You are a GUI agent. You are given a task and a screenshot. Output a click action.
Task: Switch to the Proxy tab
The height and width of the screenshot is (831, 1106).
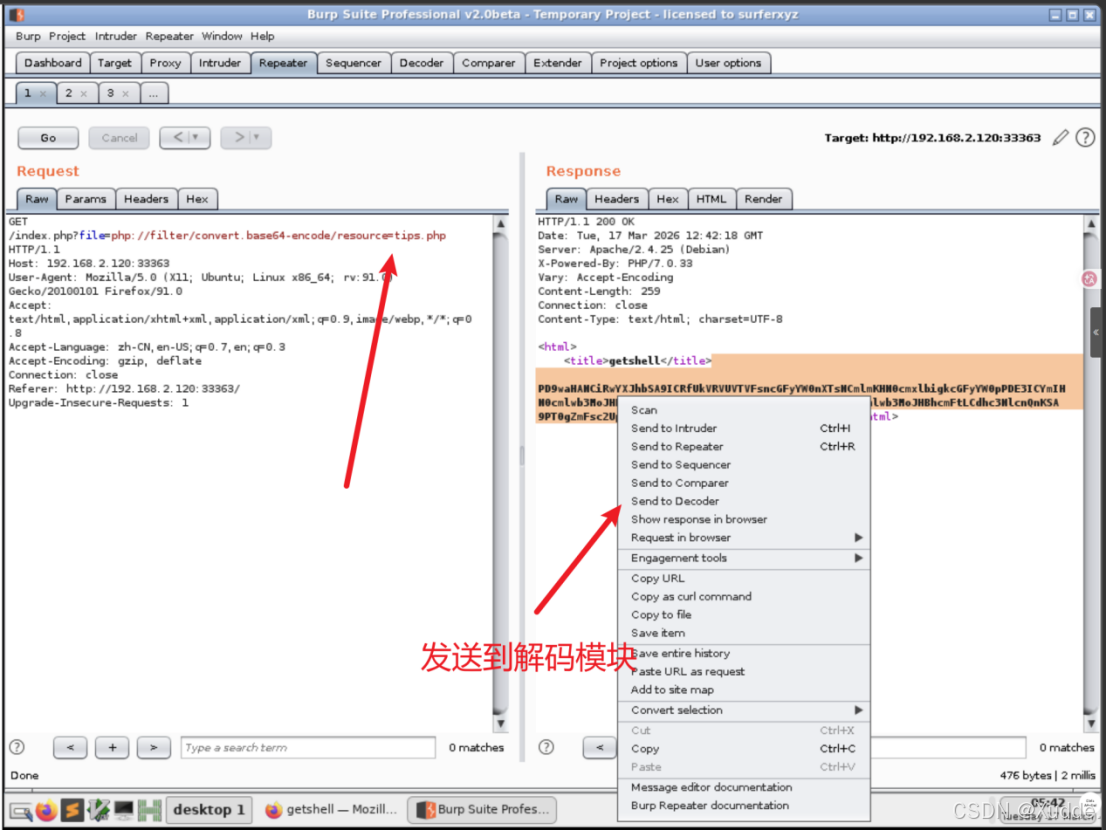165,63
